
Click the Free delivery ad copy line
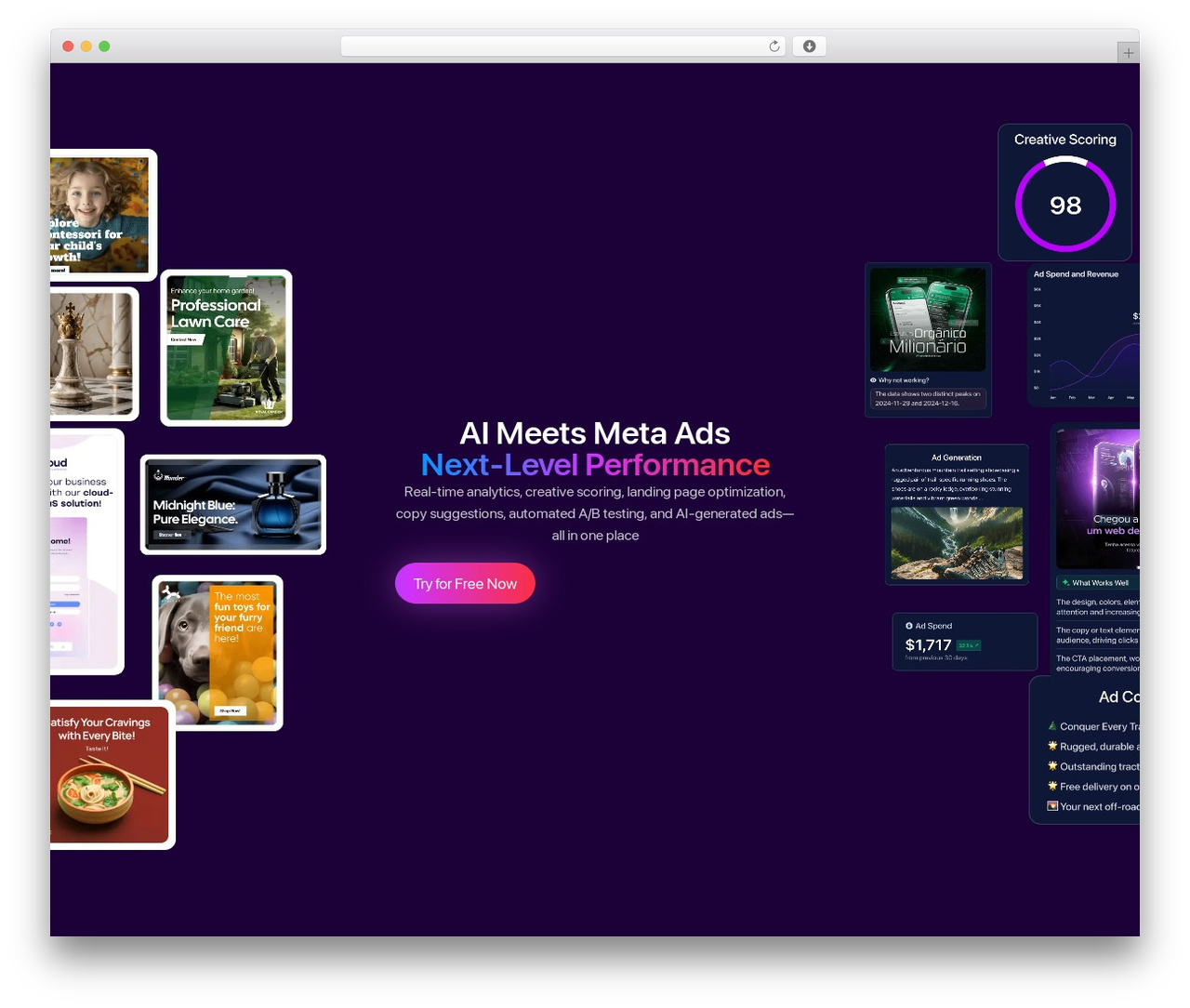(1093, 787)
